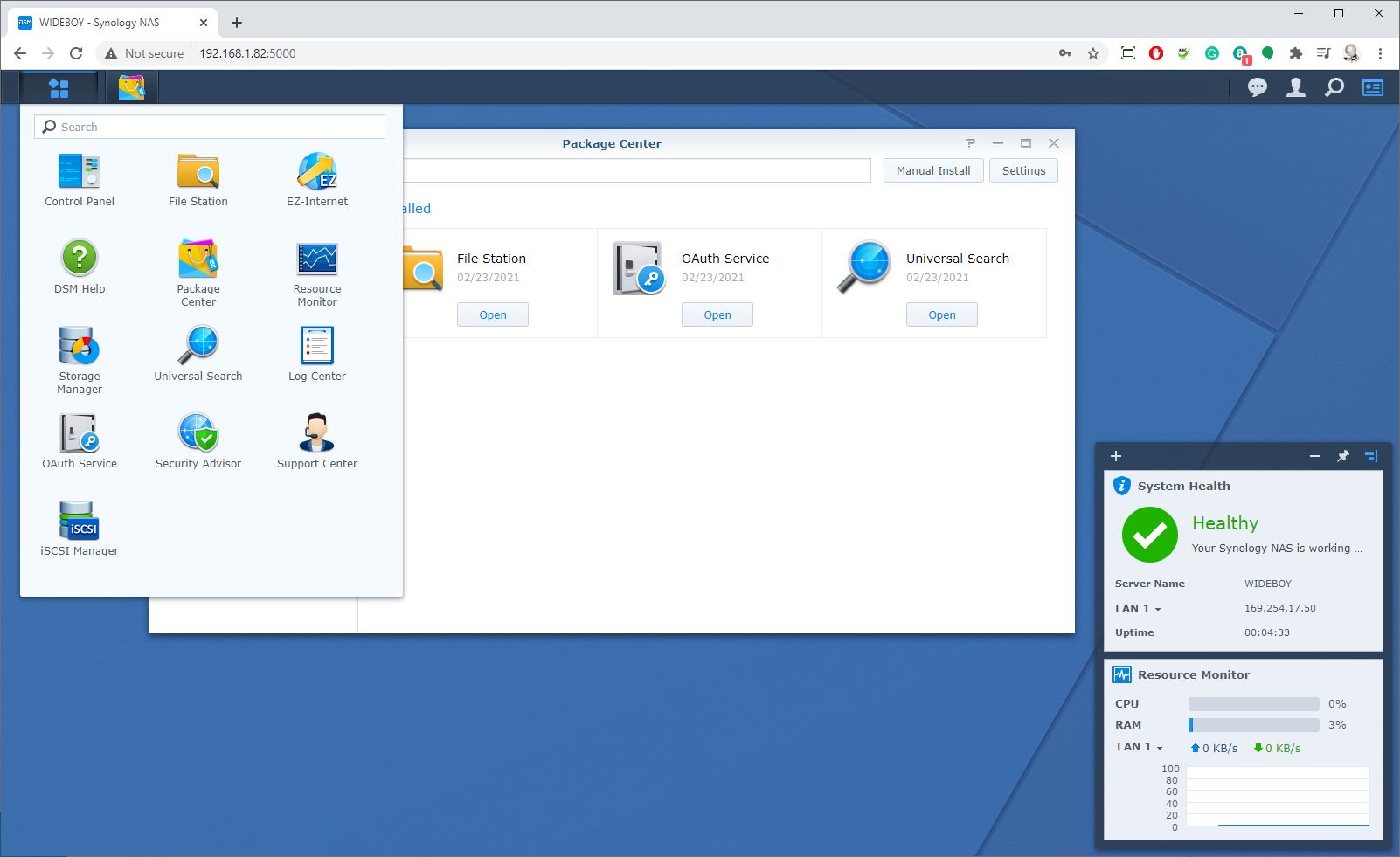The width and height of the screenshot is (1400, 857).
Task: Click Universal Search package title
Action: point(958,259)
